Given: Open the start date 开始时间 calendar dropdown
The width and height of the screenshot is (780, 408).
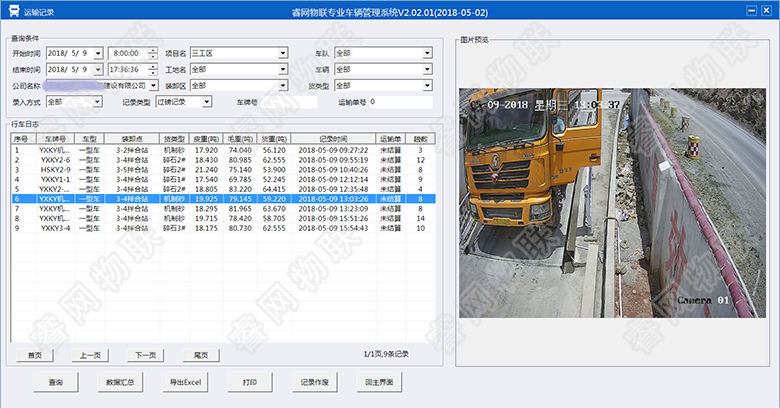Looking at the screenshot, I should coord(97,53).
